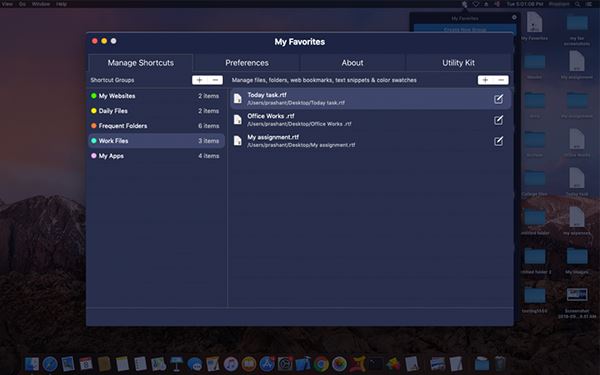Select the My Websites group
600x375 pixels.
tap(156, 96)
